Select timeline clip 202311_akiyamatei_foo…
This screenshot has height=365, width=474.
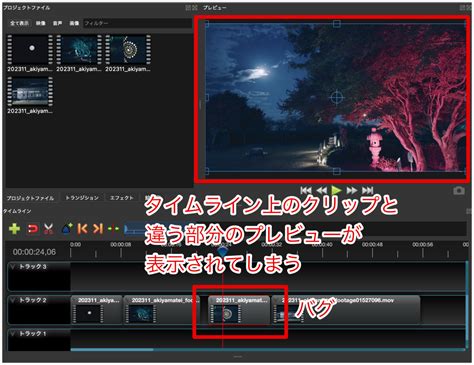pyautogui.click(x=162, y=310)
